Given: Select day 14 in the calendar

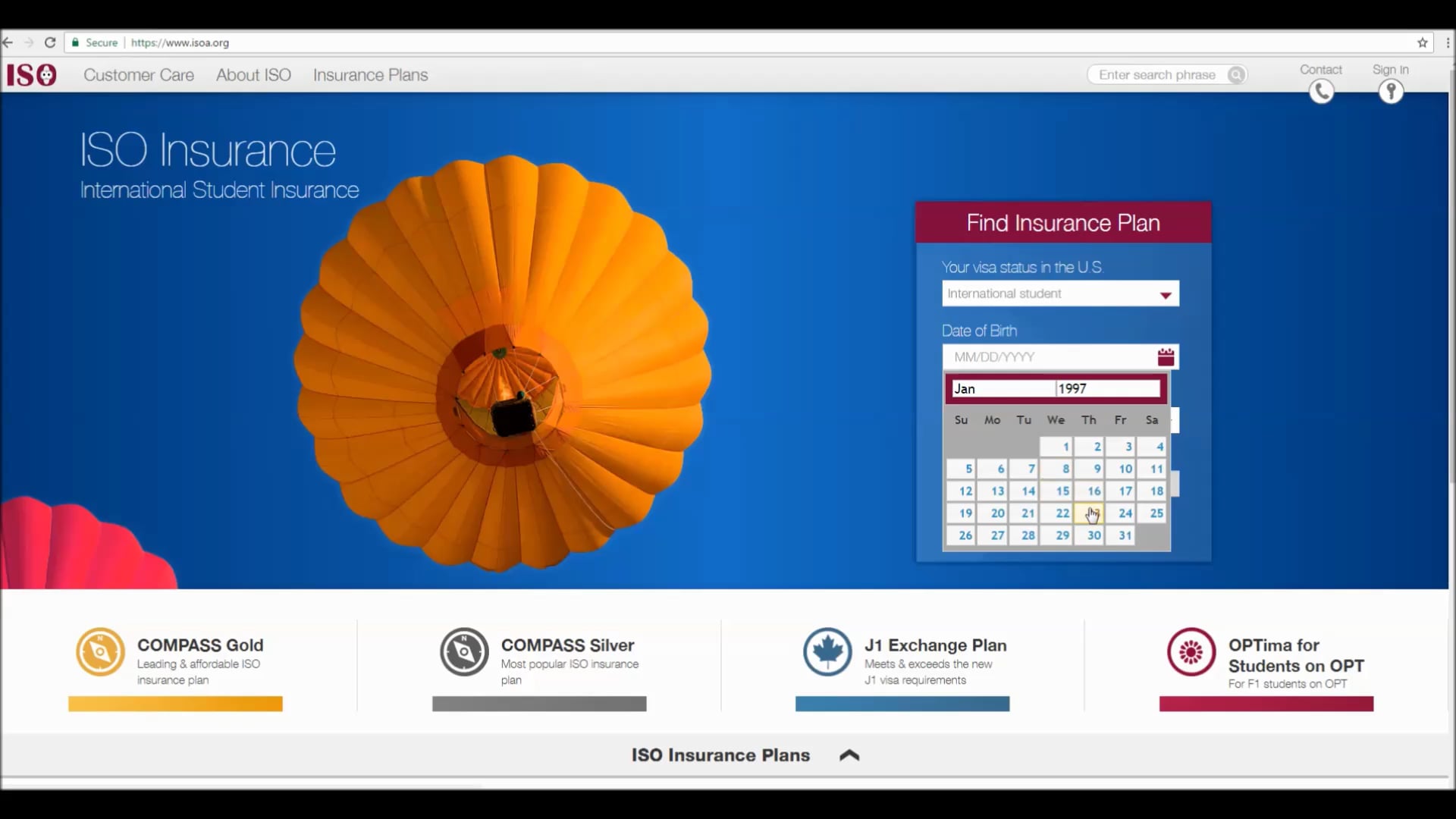Looking at the screenshot, I should click(x=1024, y=491).
